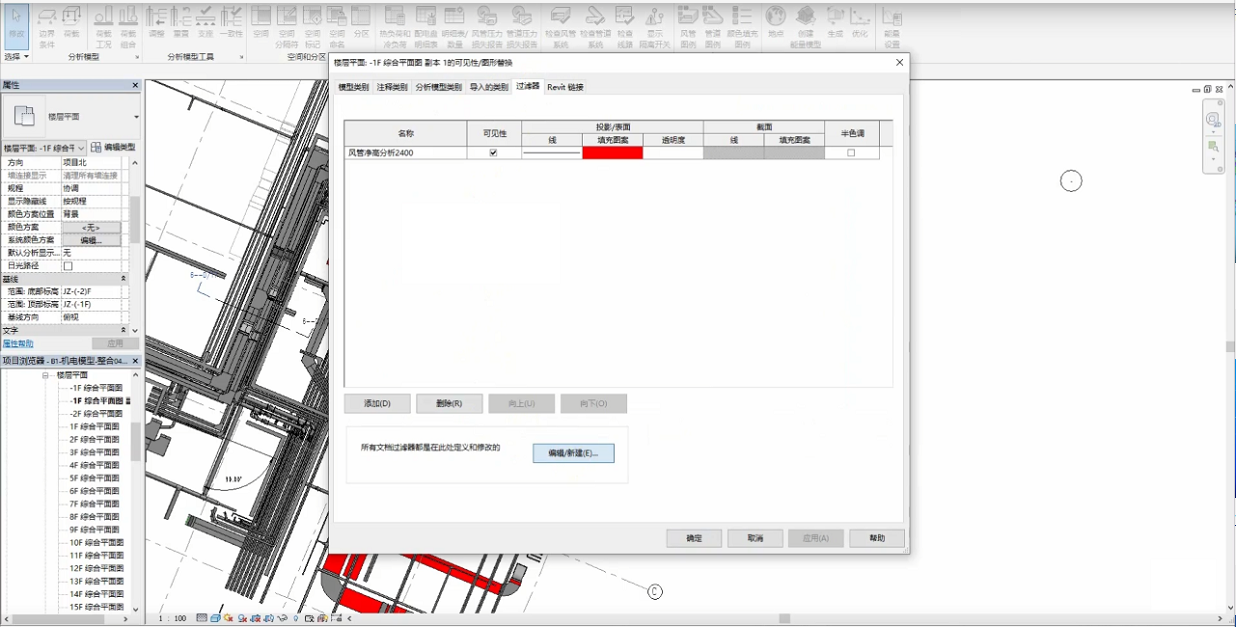Click the 帮助 help button
This screenshot has width=1236, height=627.
pos(877,538)
